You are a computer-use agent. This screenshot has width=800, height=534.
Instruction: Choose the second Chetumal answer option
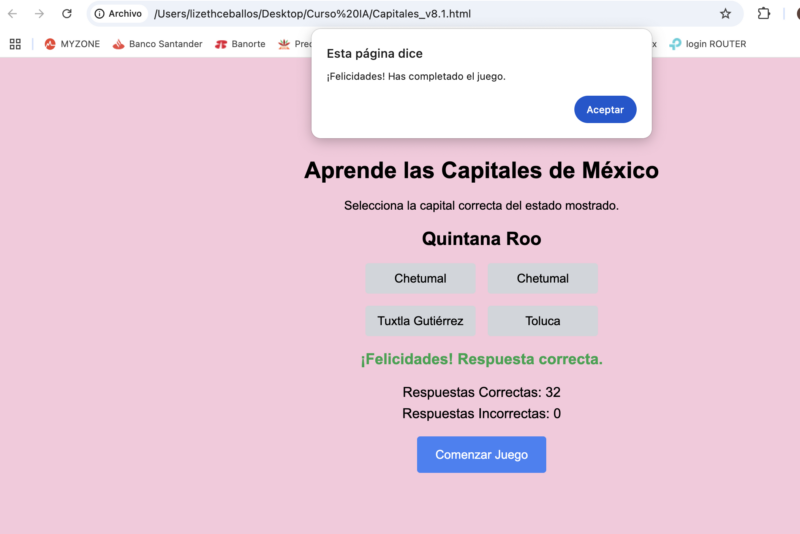click(x=542, y=279)
